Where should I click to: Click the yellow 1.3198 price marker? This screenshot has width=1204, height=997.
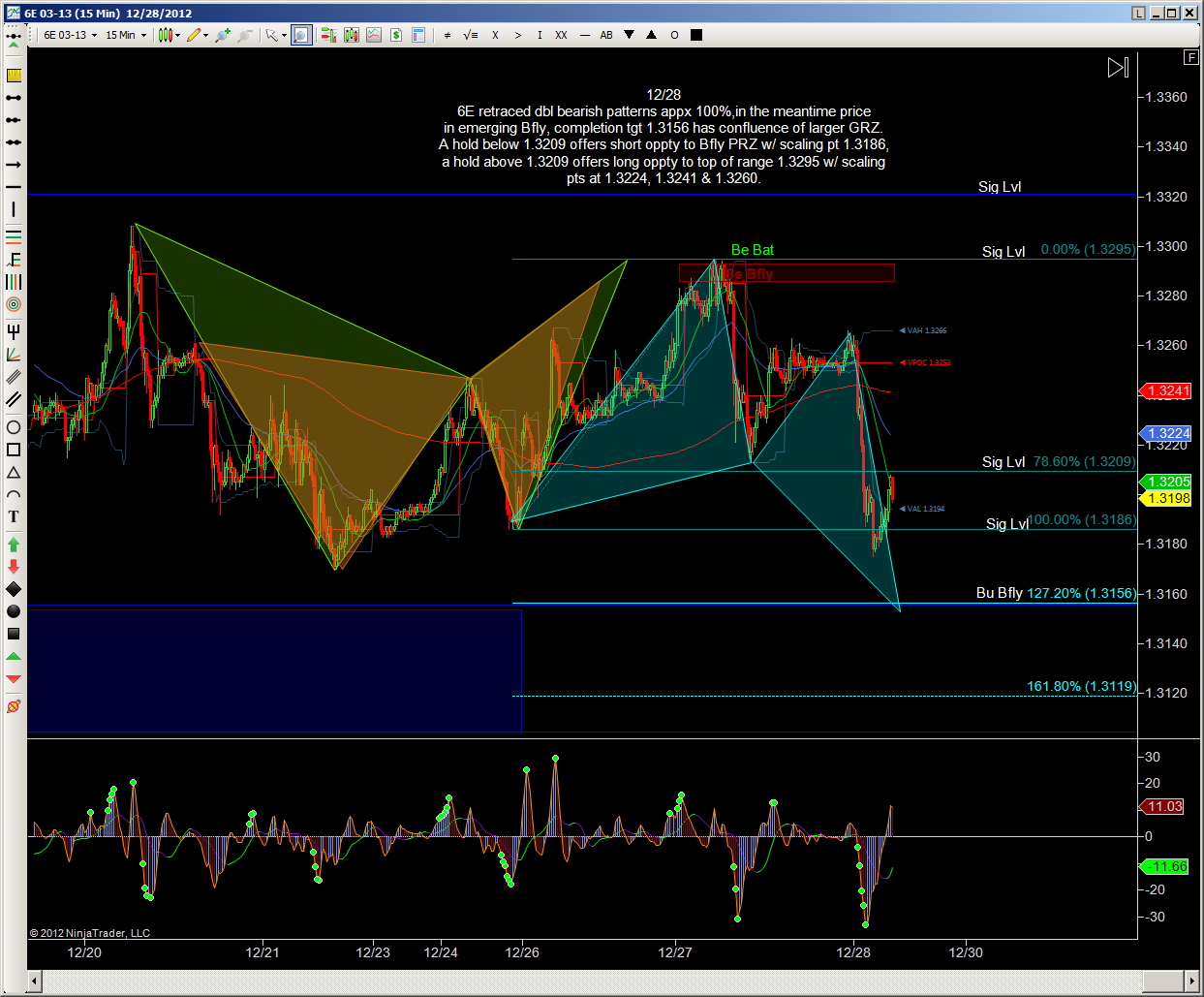point(1168,499)
